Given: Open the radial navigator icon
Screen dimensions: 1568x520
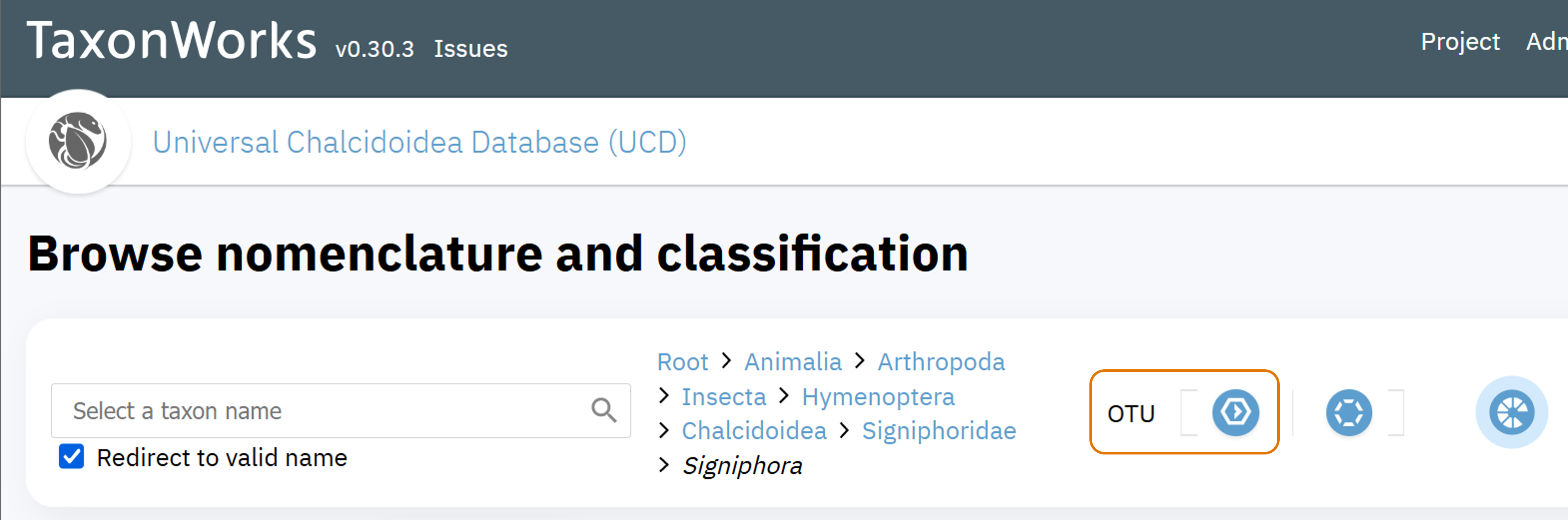Looking at the screenshot, I should pos(1349,412).
